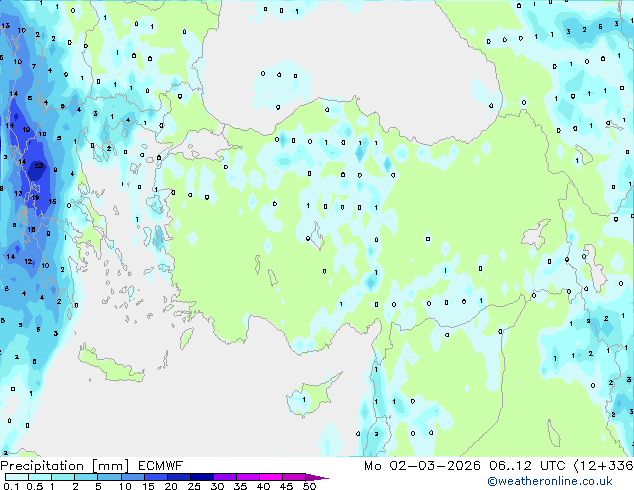Screen dimensions: 634x490
Task: Click the legend scale label "50"
Action: pos(309,486)
